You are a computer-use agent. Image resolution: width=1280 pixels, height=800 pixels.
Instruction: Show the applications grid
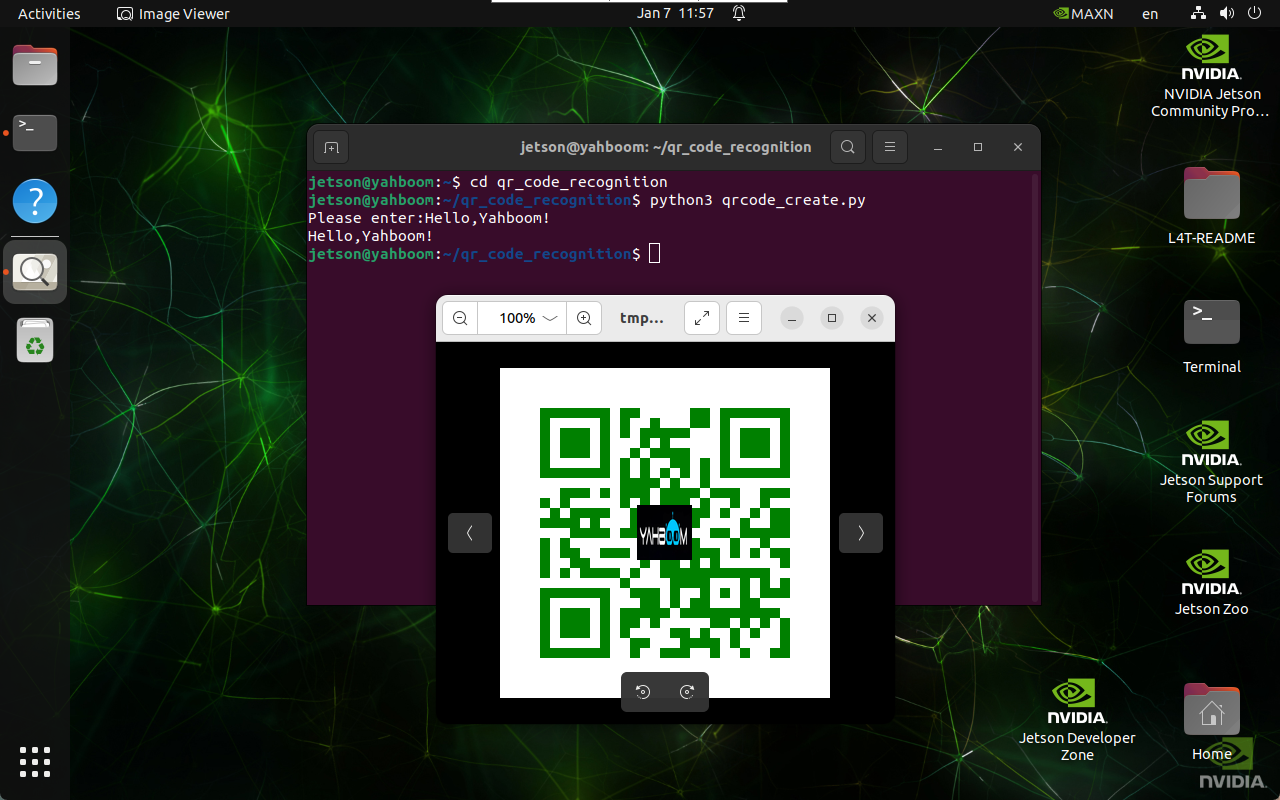point(35,761)
